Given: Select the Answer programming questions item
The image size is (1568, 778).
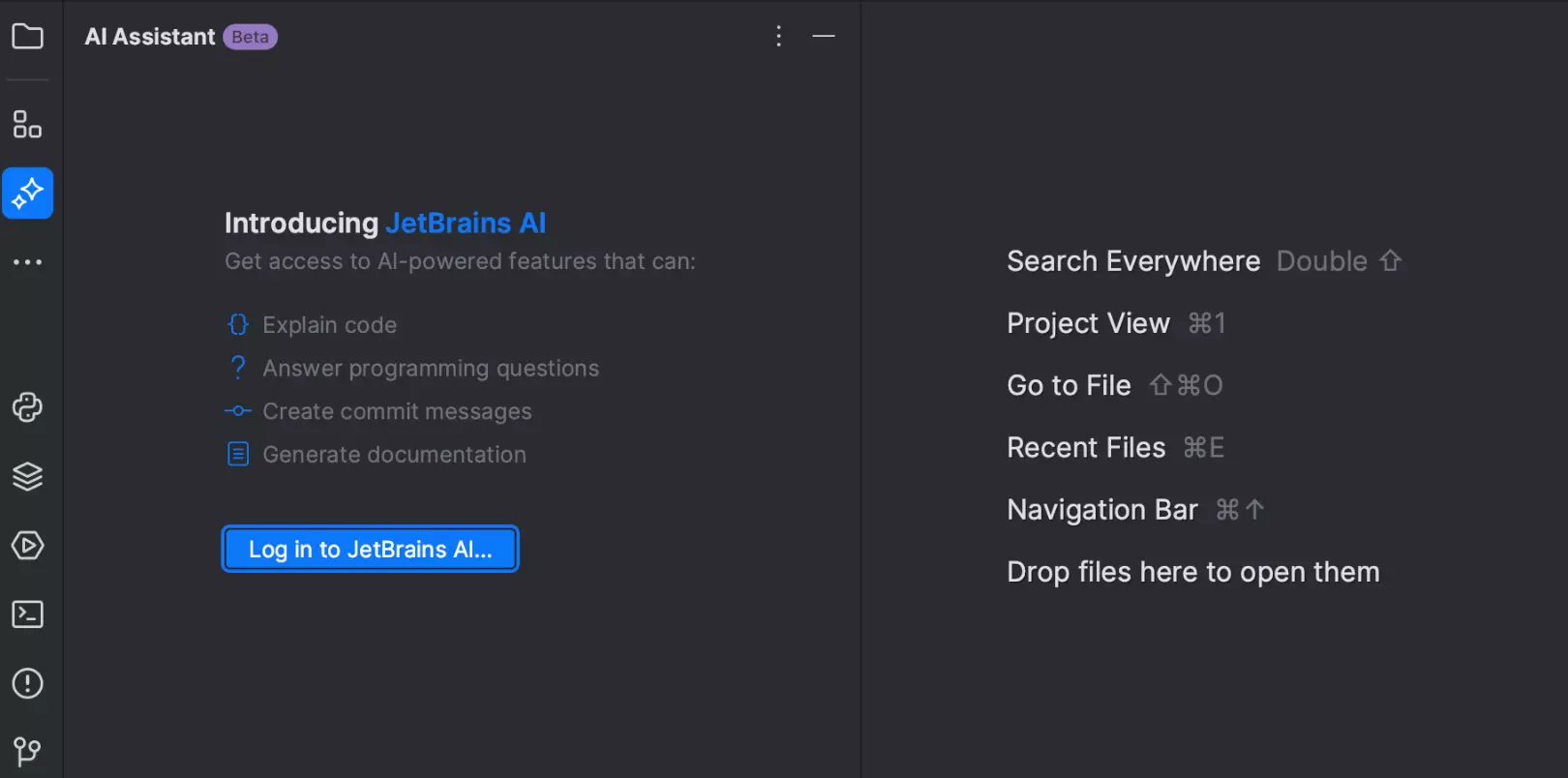Looking at the screenshot, I should (430, 369).
